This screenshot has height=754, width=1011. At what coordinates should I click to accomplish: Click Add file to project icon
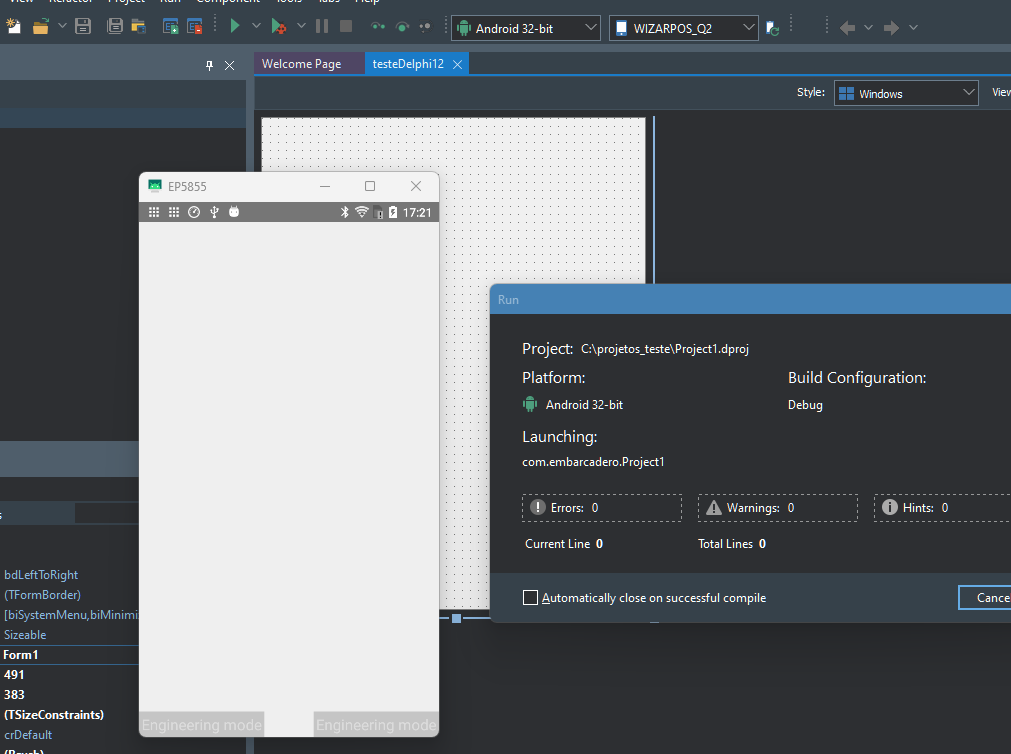point(171,26)
